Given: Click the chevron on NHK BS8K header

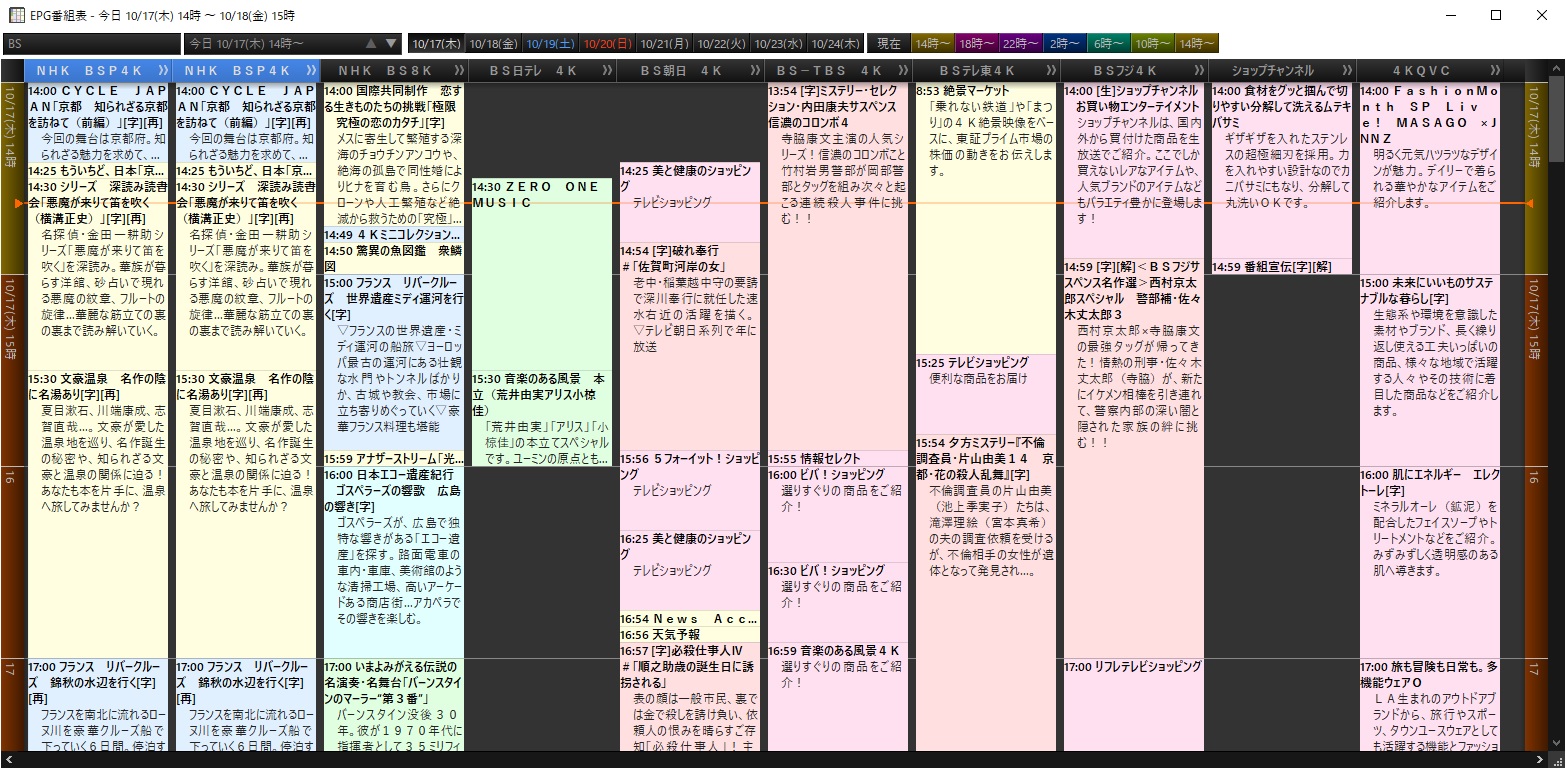Looking at the screenshot, I should (460, 71).
